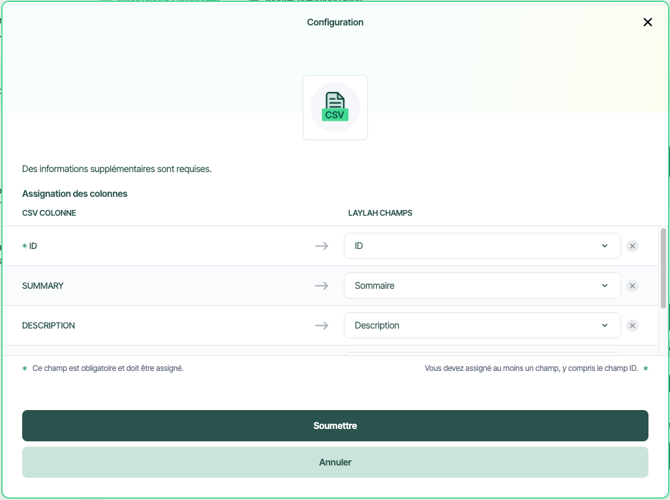
Task: Clear the ID column assignment
Action: coord(632,246)
